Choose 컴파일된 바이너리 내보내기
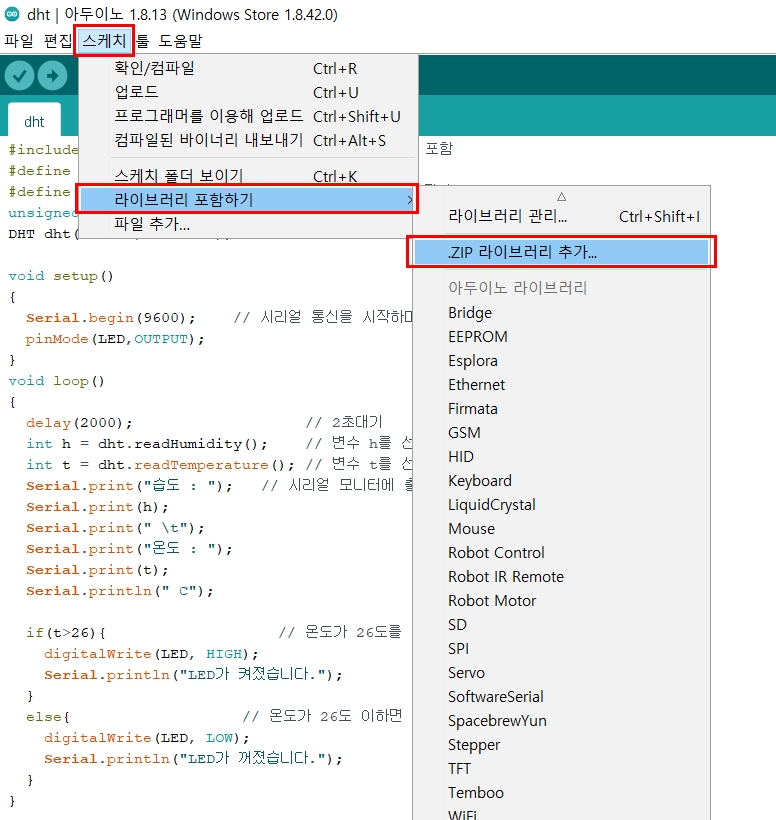The width and height of the screenshot is (776, 820). click(248, 140)
